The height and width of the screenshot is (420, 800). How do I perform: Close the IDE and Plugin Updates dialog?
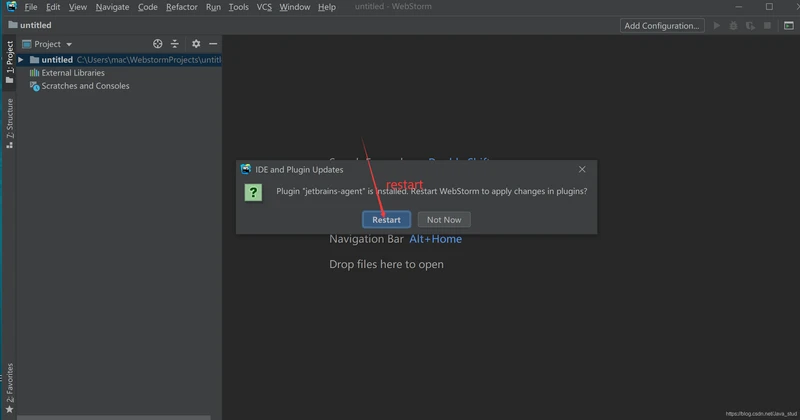[x=582, y=170]
